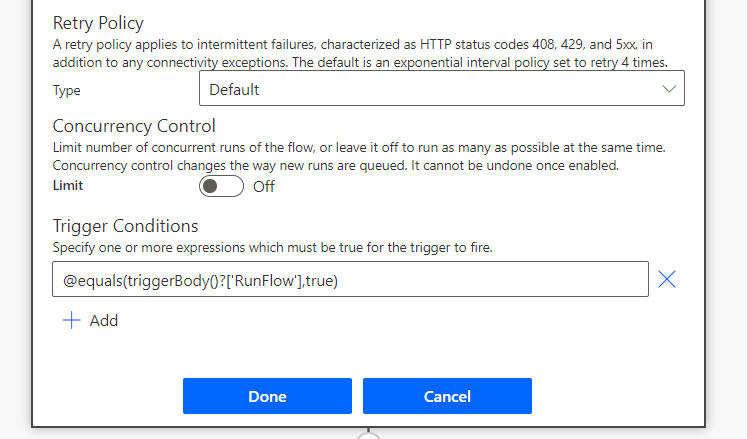Click the 'Specify one or more expressions' text

coord(273,246)
